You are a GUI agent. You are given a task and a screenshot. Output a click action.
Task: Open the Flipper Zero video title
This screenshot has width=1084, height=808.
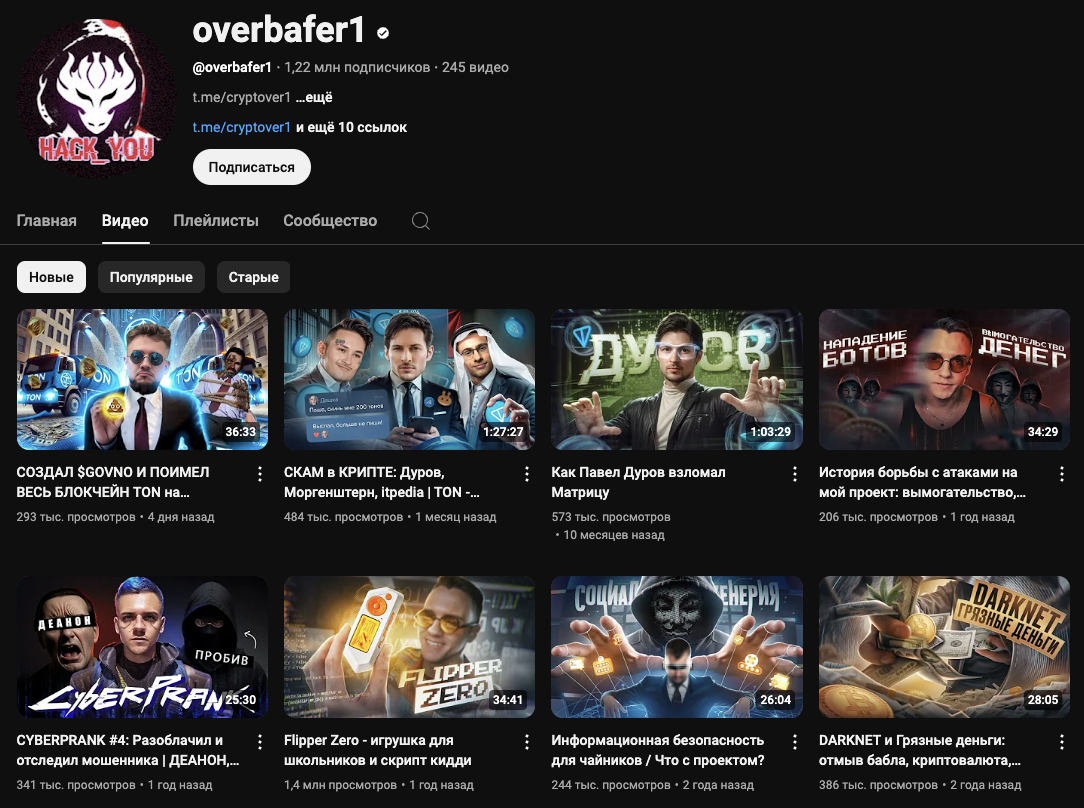point(377,750)
